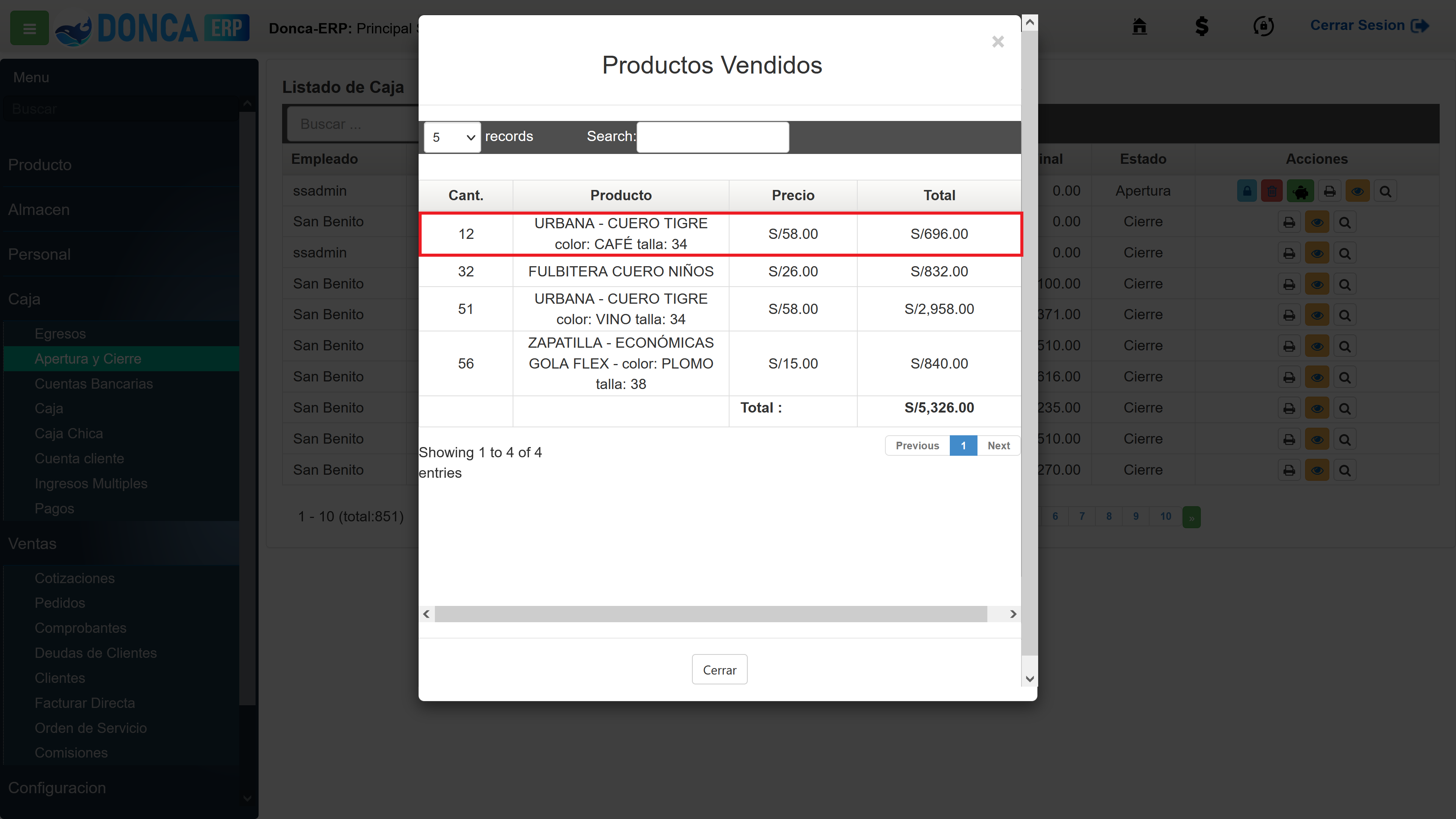Click the lock-refresh icon in header
Screen dimensions: 1456x819
pos(1263,26)
